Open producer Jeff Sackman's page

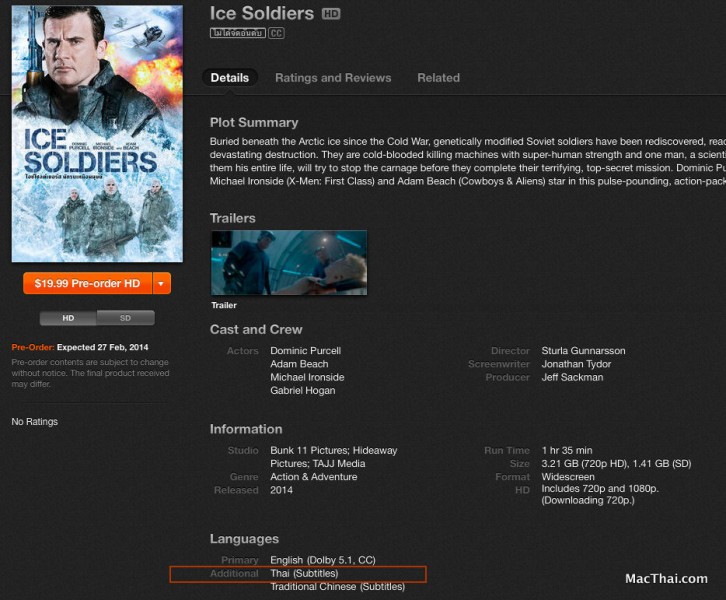pos(572,377)
